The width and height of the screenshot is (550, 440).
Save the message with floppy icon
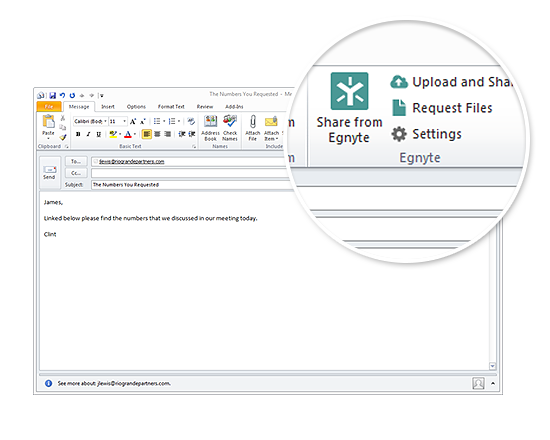[53, 95]
